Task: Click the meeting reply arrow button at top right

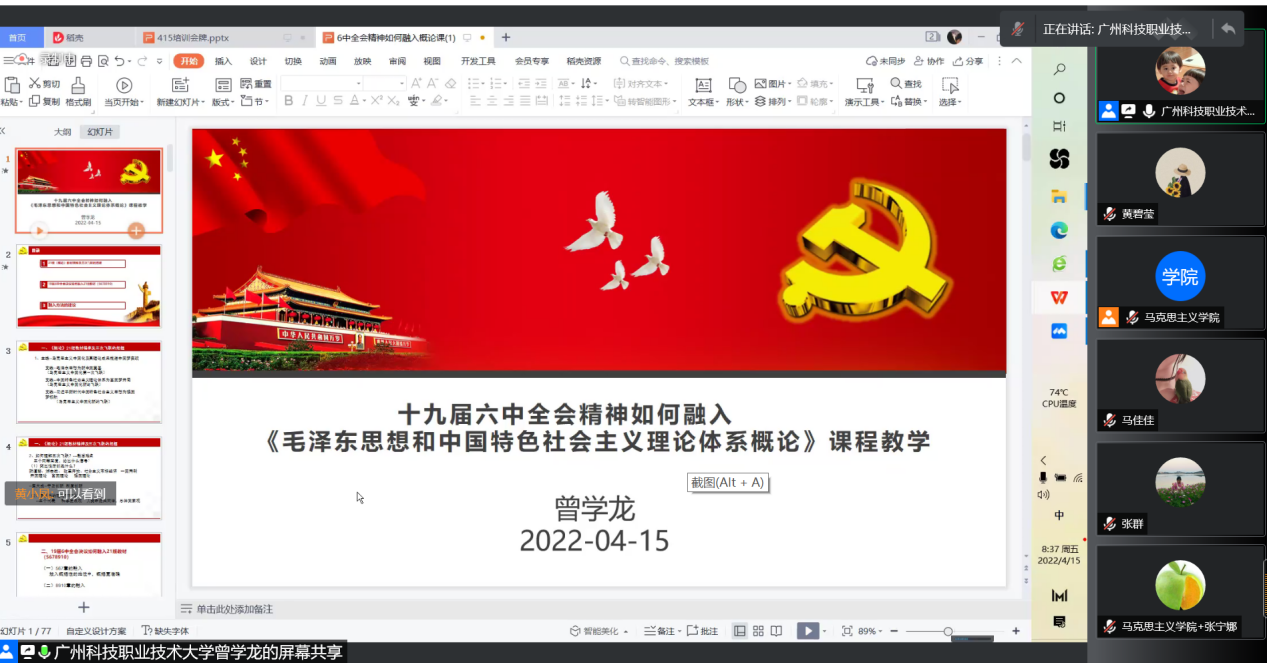Action: tap(1227, 29)
